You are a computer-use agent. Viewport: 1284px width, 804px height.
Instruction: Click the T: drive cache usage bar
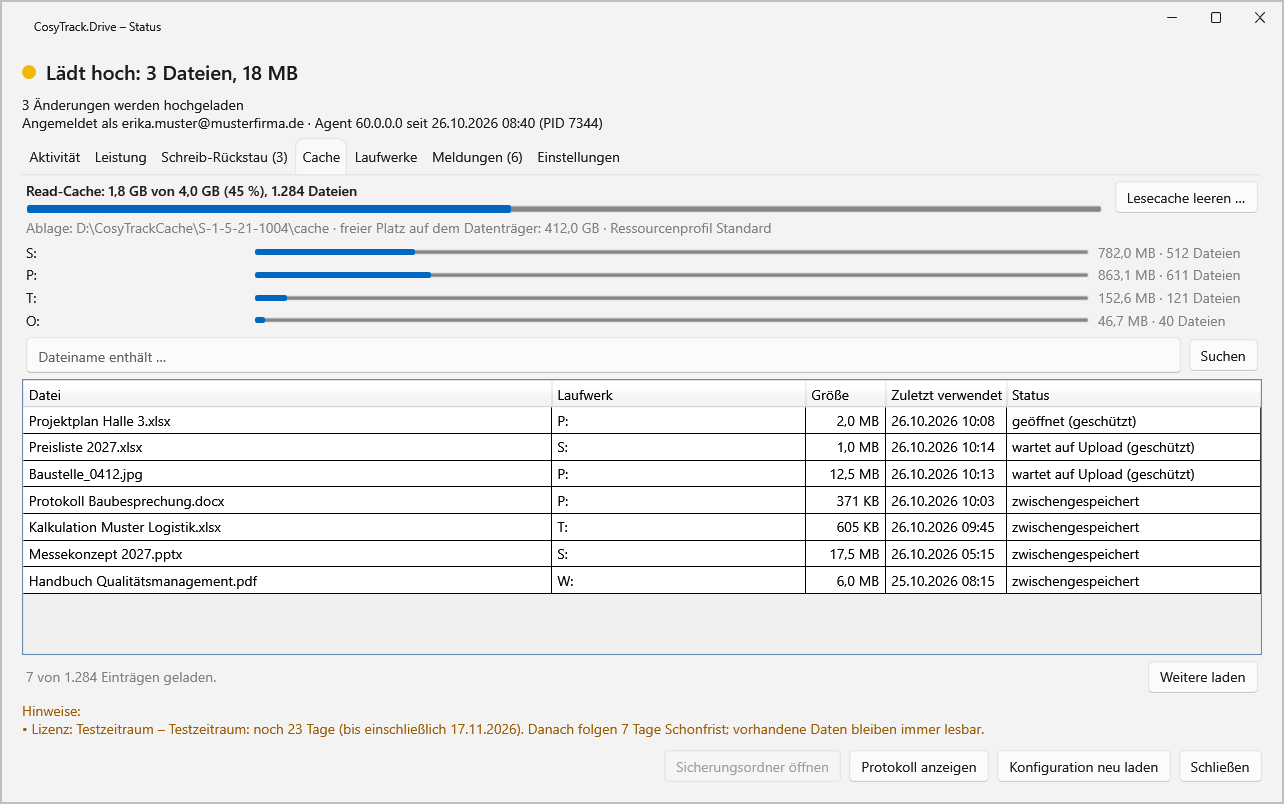tap(671, 297)
